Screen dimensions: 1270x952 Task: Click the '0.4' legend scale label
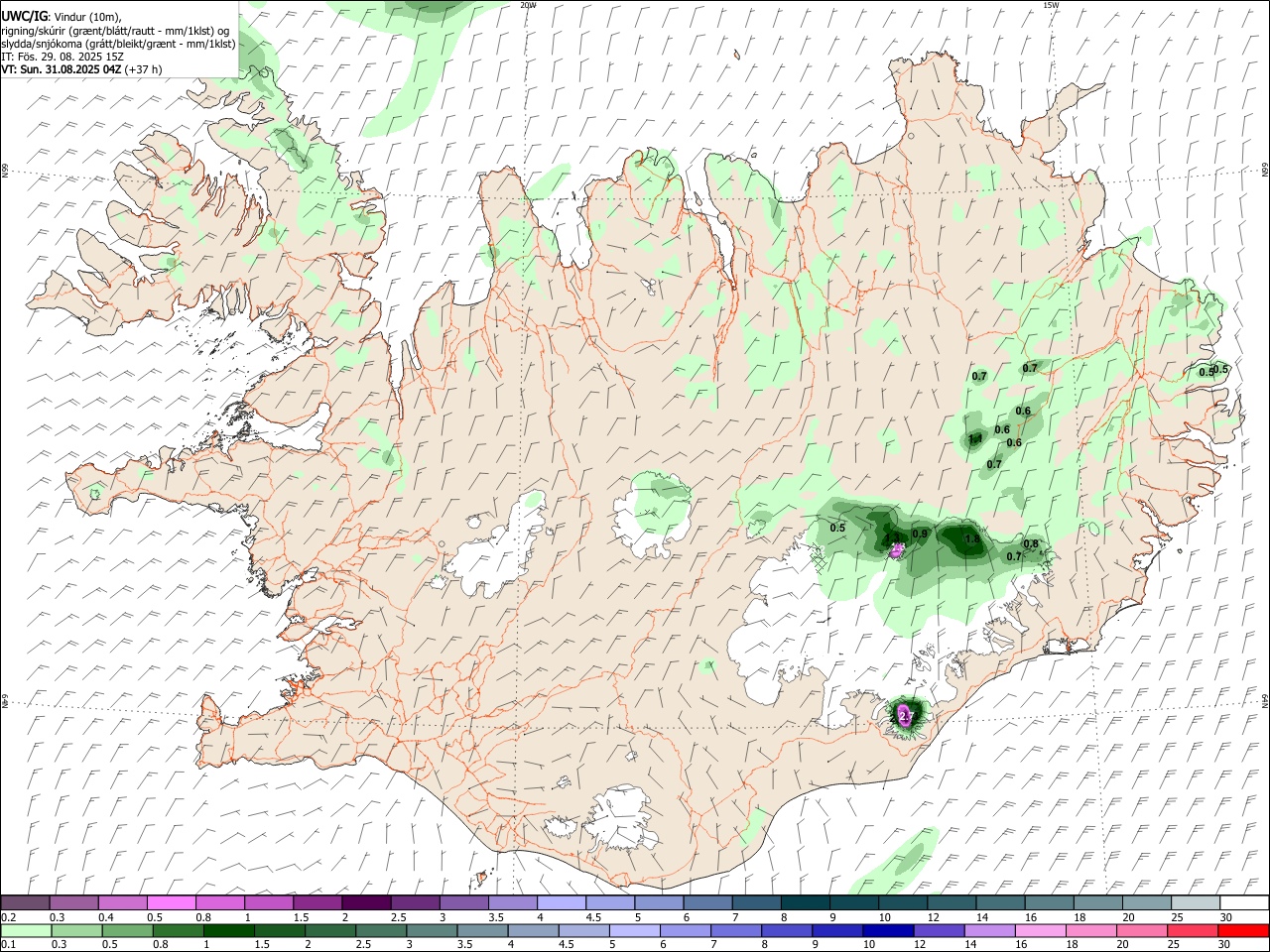pos(106,917)
